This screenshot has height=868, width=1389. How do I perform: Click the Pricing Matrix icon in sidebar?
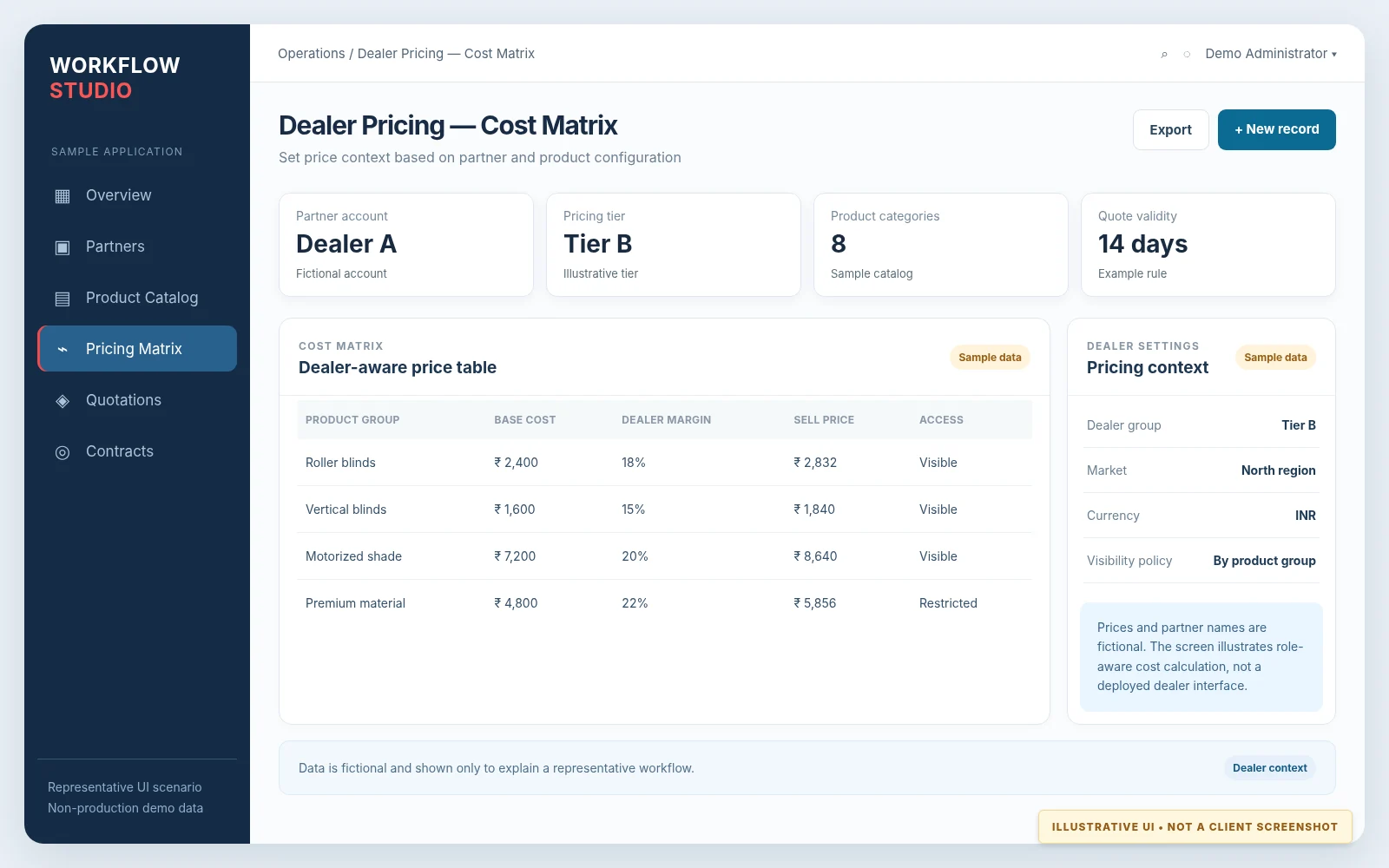63,350
